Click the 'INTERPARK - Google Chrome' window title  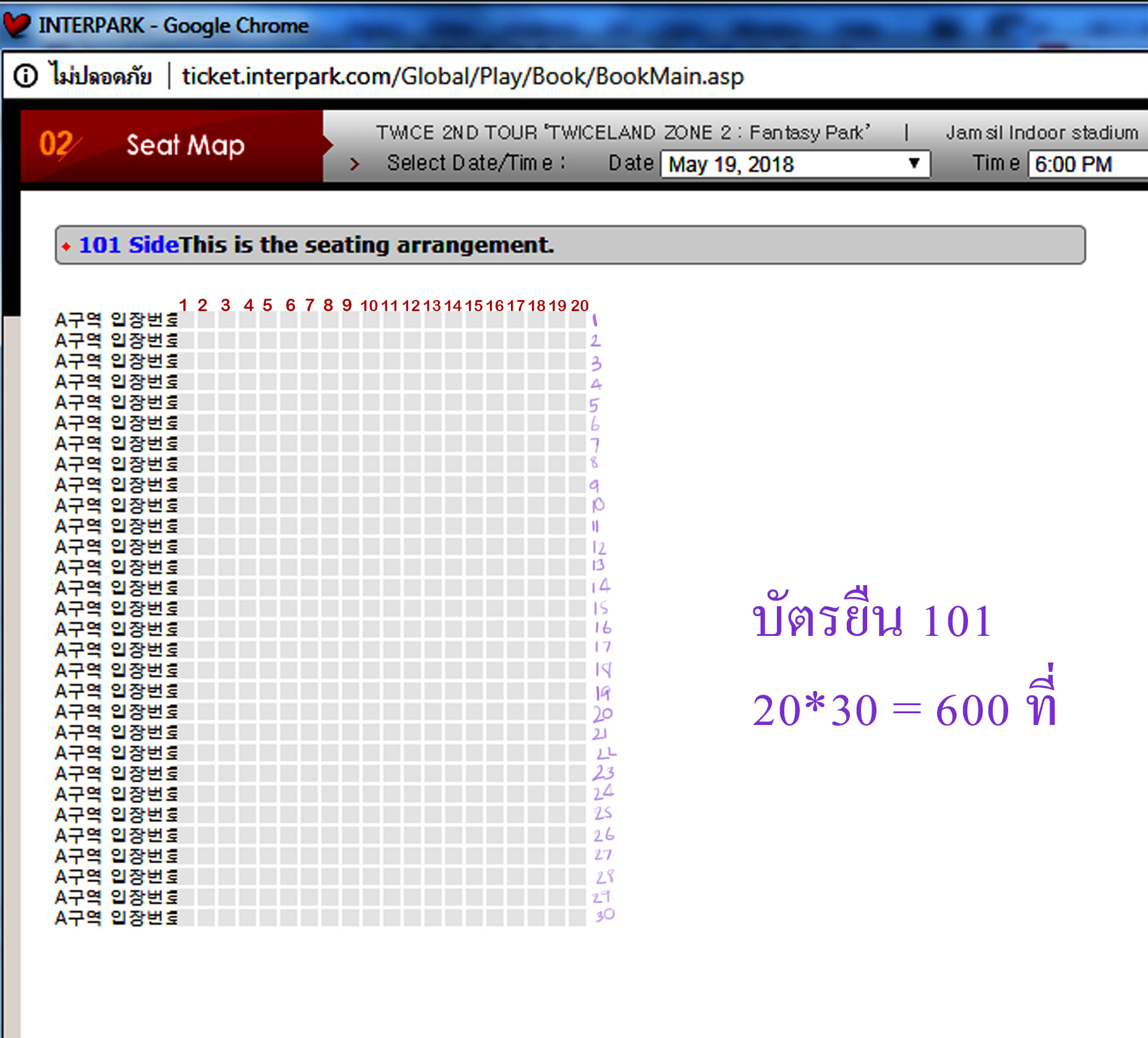[173, 25]
